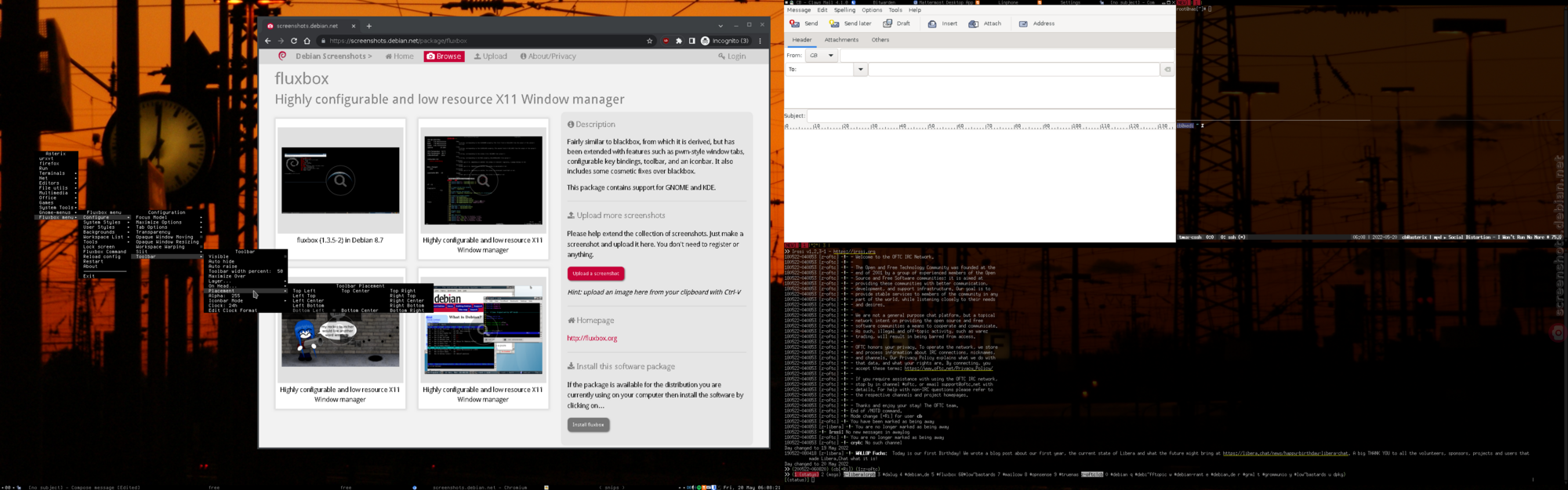Click the Login link
1568x490 pixels.
click(732, 56)
